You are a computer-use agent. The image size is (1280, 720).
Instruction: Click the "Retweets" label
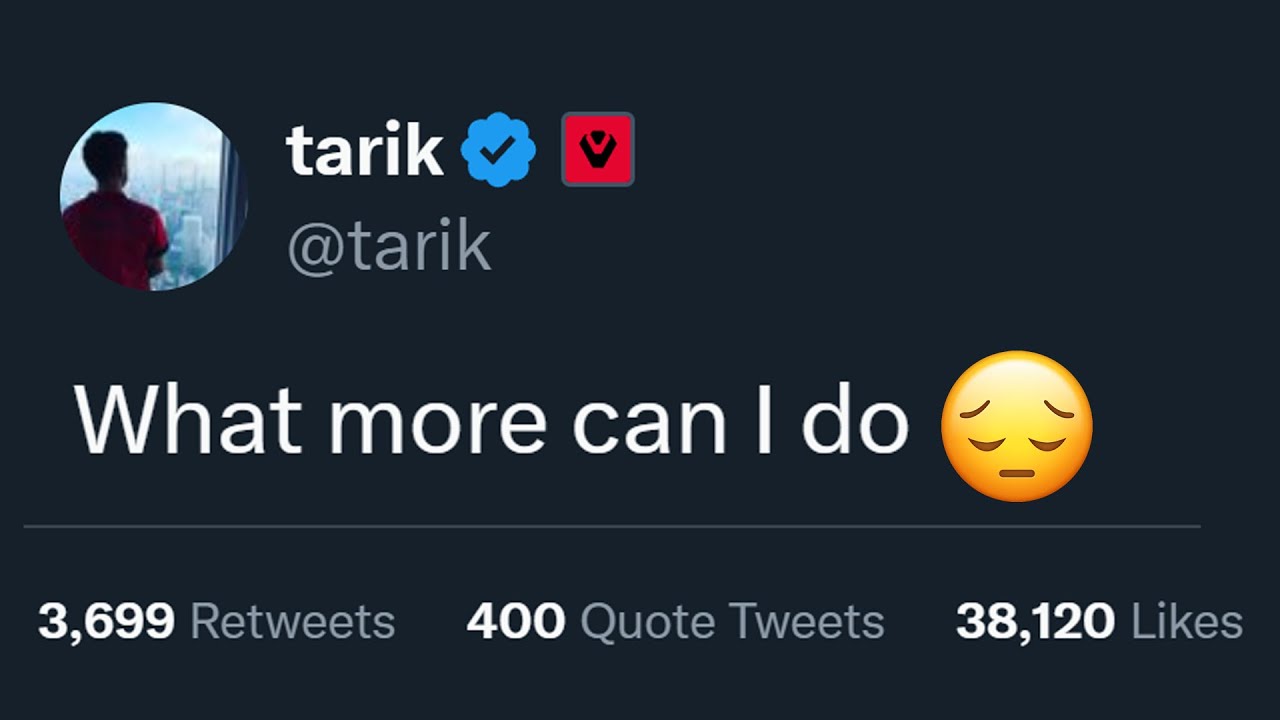pyautogui.click(x=292, y=622)
